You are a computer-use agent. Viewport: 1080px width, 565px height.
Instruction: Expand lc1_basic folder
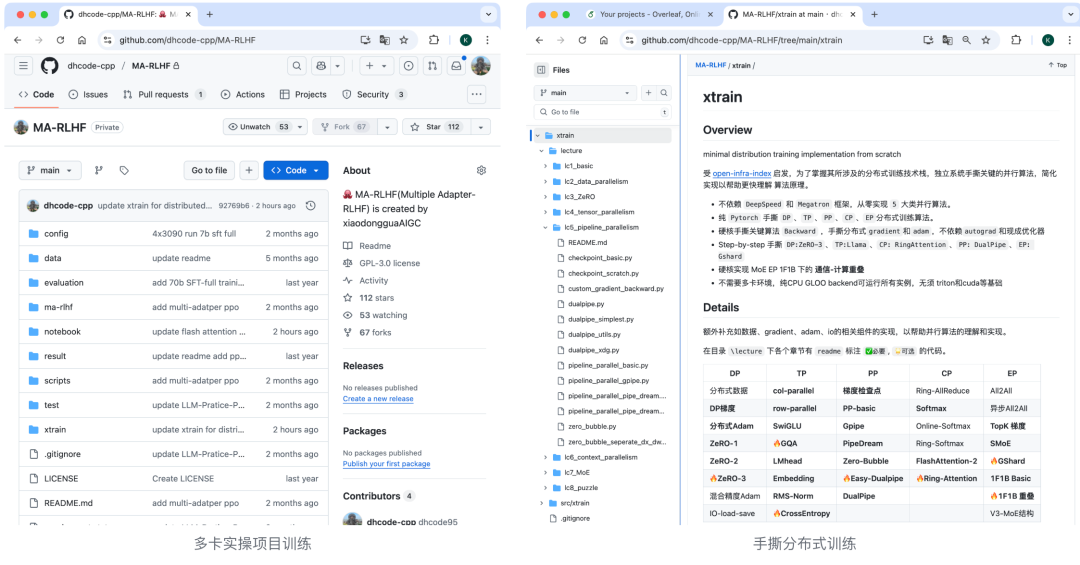(546, 166)
